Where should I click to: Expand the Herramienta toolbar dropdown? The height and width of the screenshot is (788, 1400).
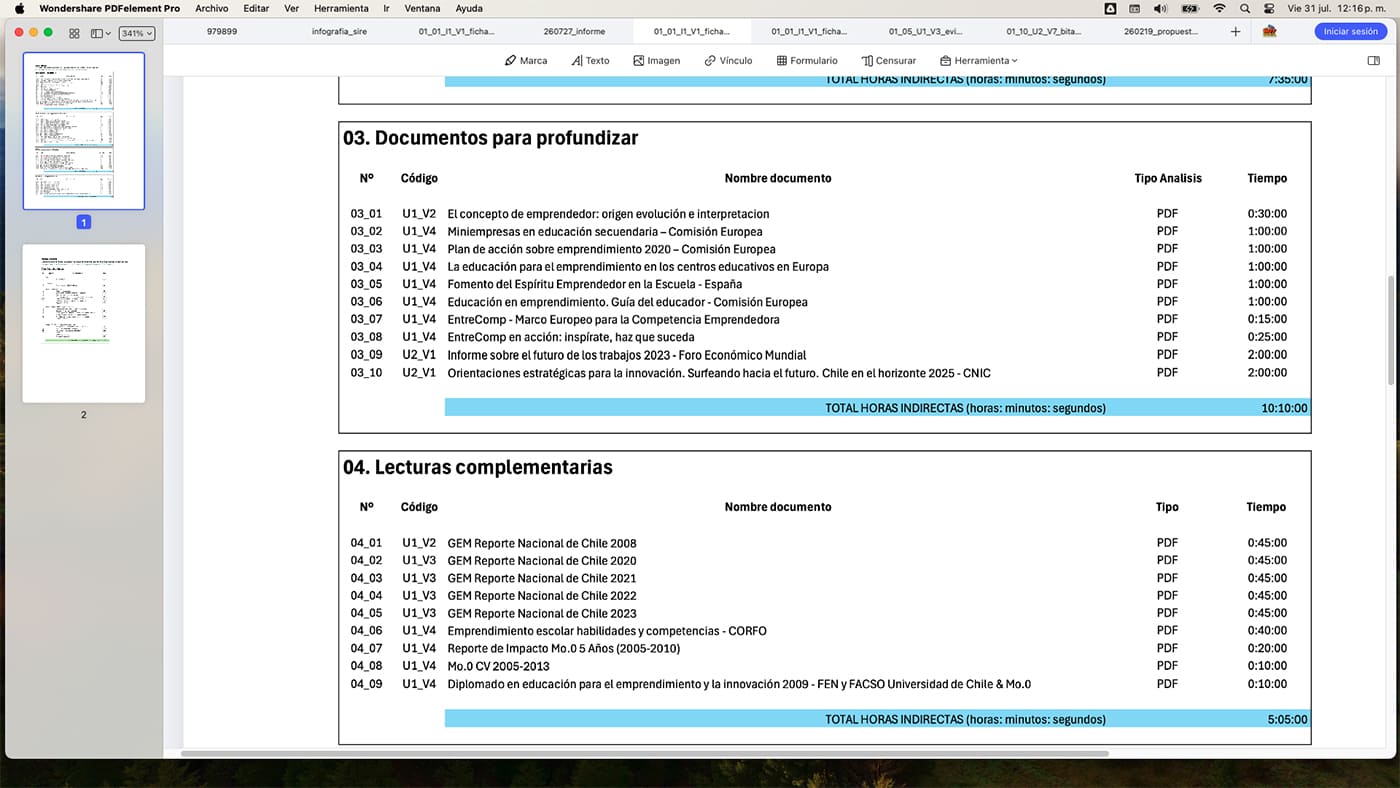tap(979, 61)
